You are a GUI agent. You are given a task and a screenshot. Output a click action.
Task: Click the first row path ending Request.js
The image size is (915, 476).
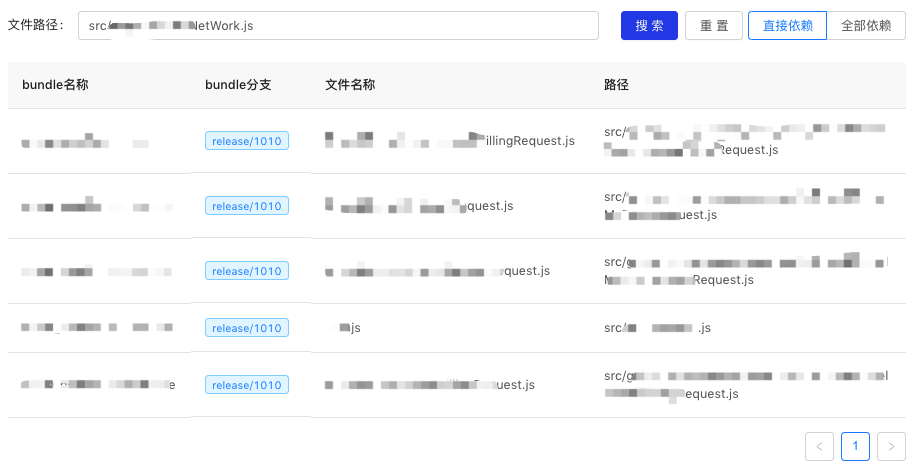(x=745, y=141)
